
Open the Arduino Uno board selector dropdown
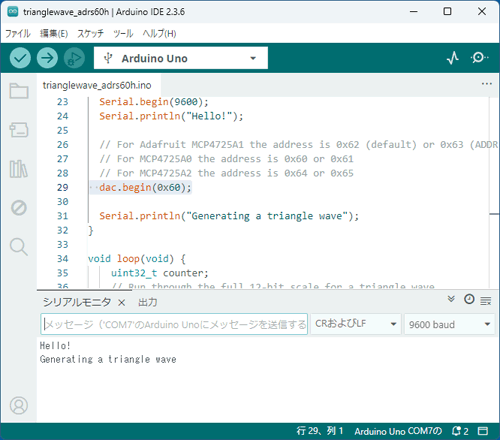click(181, 58)
